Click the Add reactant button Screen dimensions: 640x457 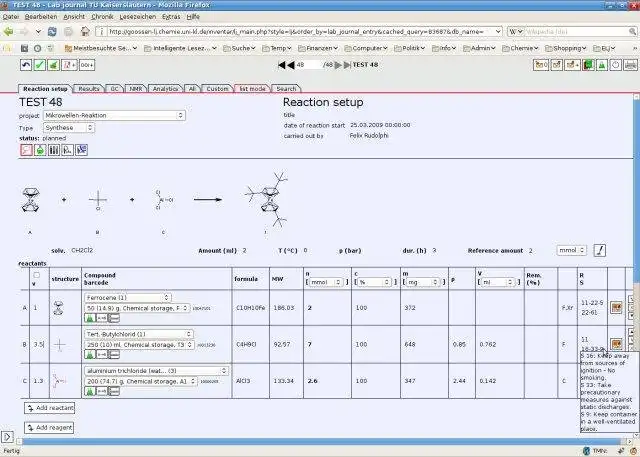[x=49, y=408]
